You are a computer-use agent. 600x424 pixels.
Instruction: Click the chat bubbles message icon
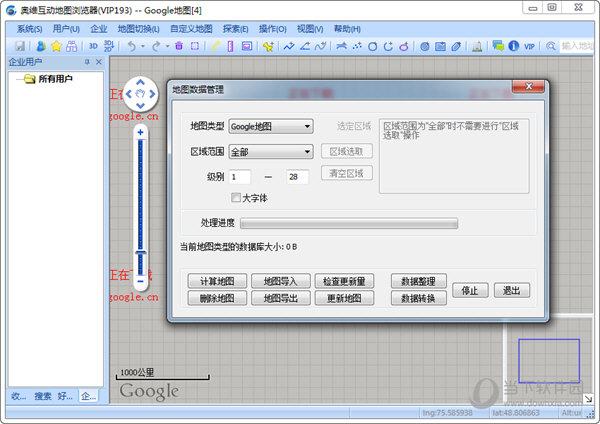tap(498, 46)
